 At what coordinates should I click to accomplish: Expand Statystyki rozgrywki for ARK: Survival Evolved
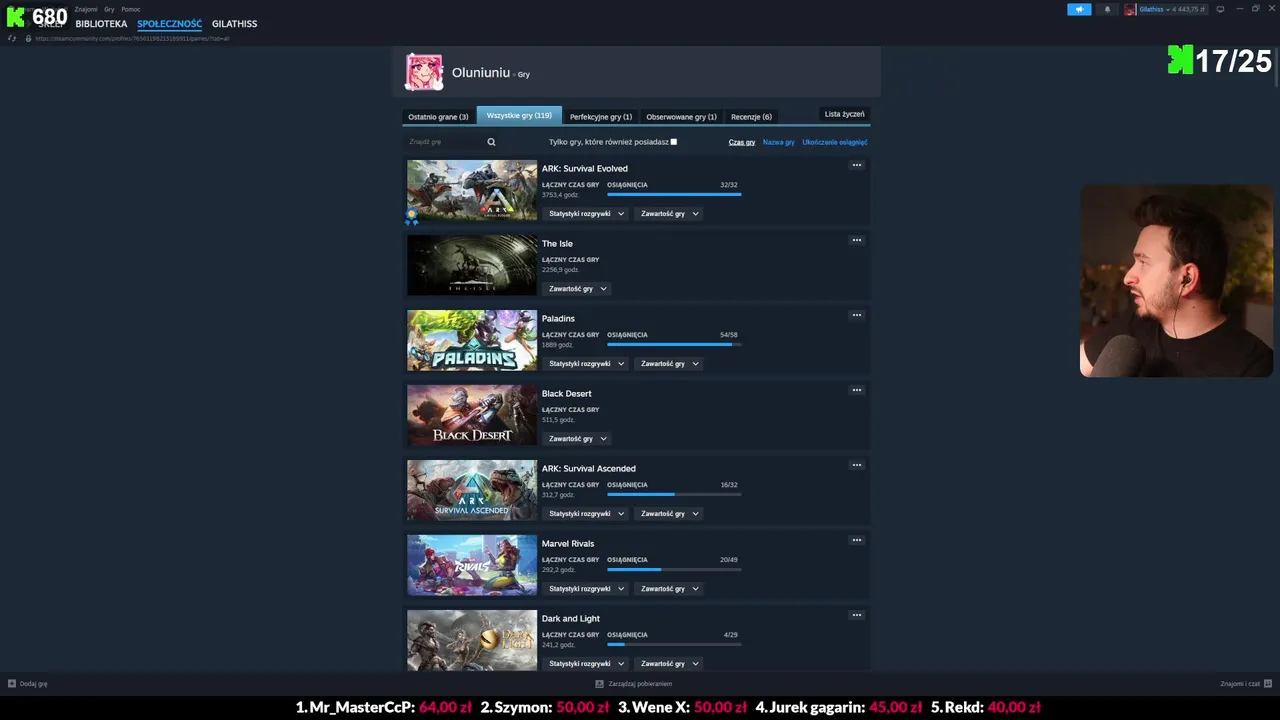pyautogui.click(x=587, y=214)
